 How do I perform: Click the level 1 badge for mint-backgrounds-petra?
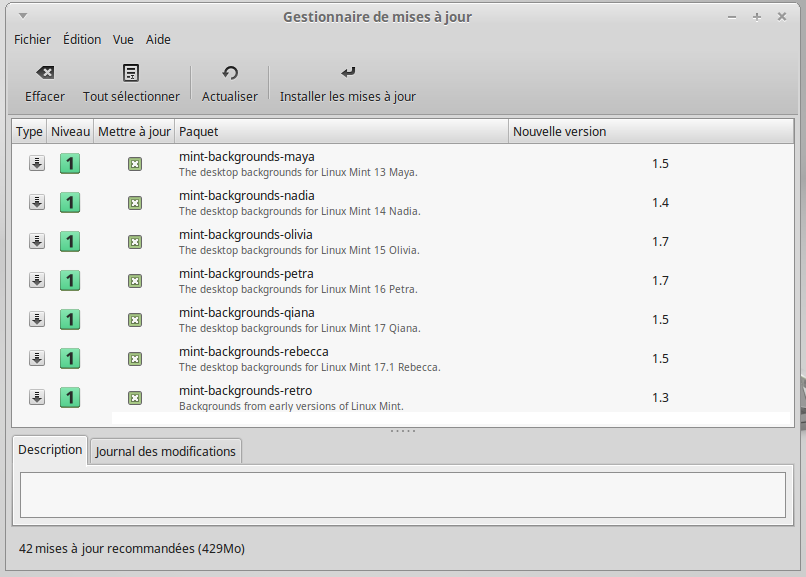tap(70, 281)
